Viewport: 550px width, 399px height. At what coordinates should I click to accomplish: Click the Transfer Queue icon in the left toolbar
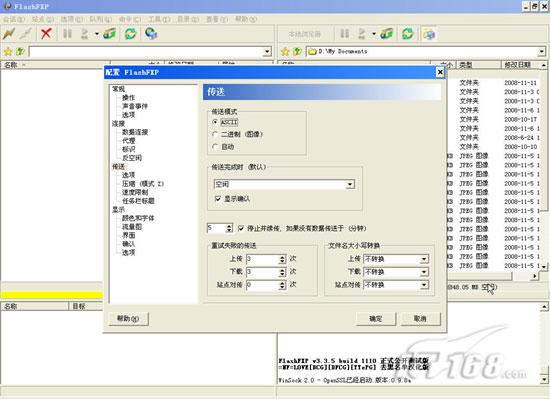[85, 34]
